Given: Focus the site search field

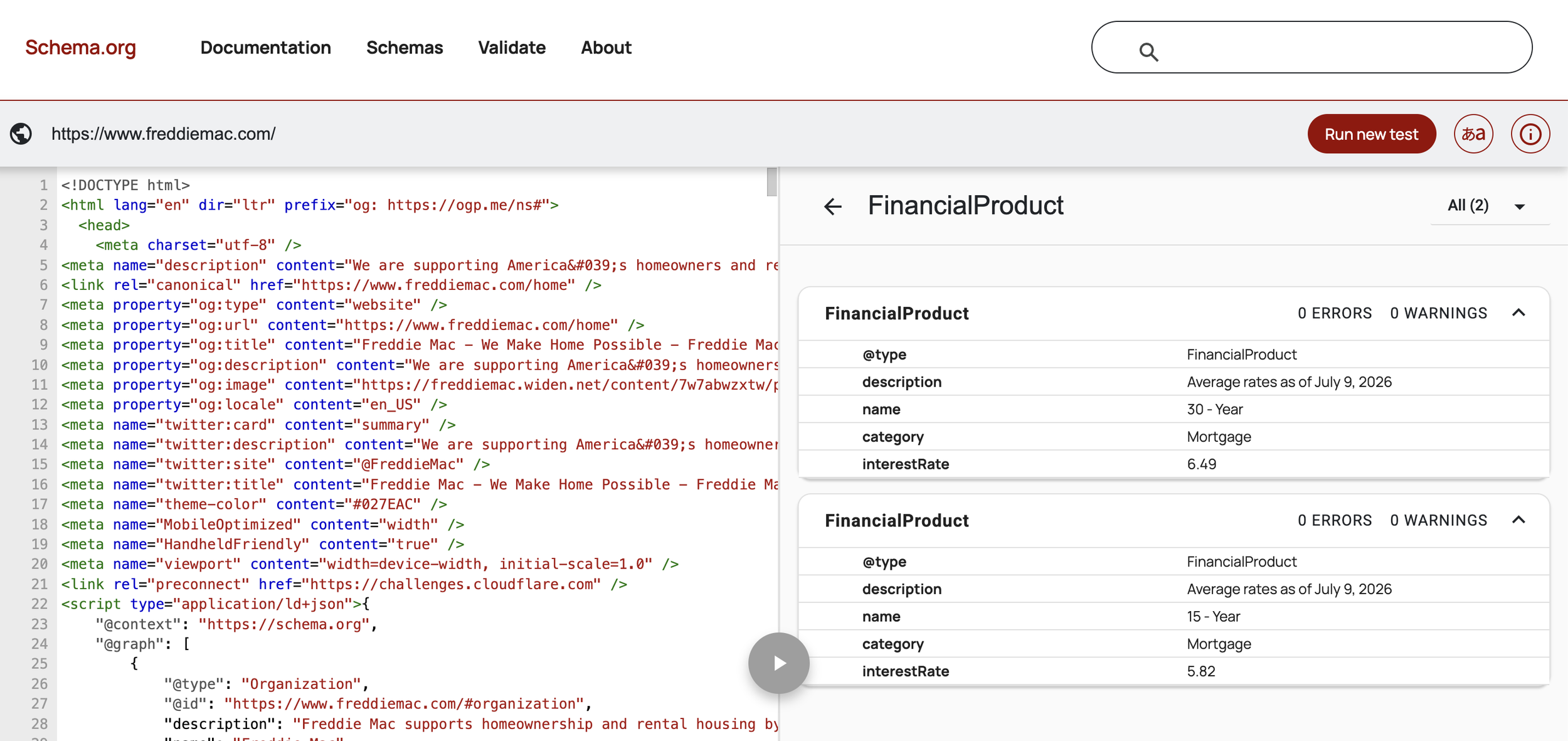Looking at the screenshot, I should coord(1311,47).
